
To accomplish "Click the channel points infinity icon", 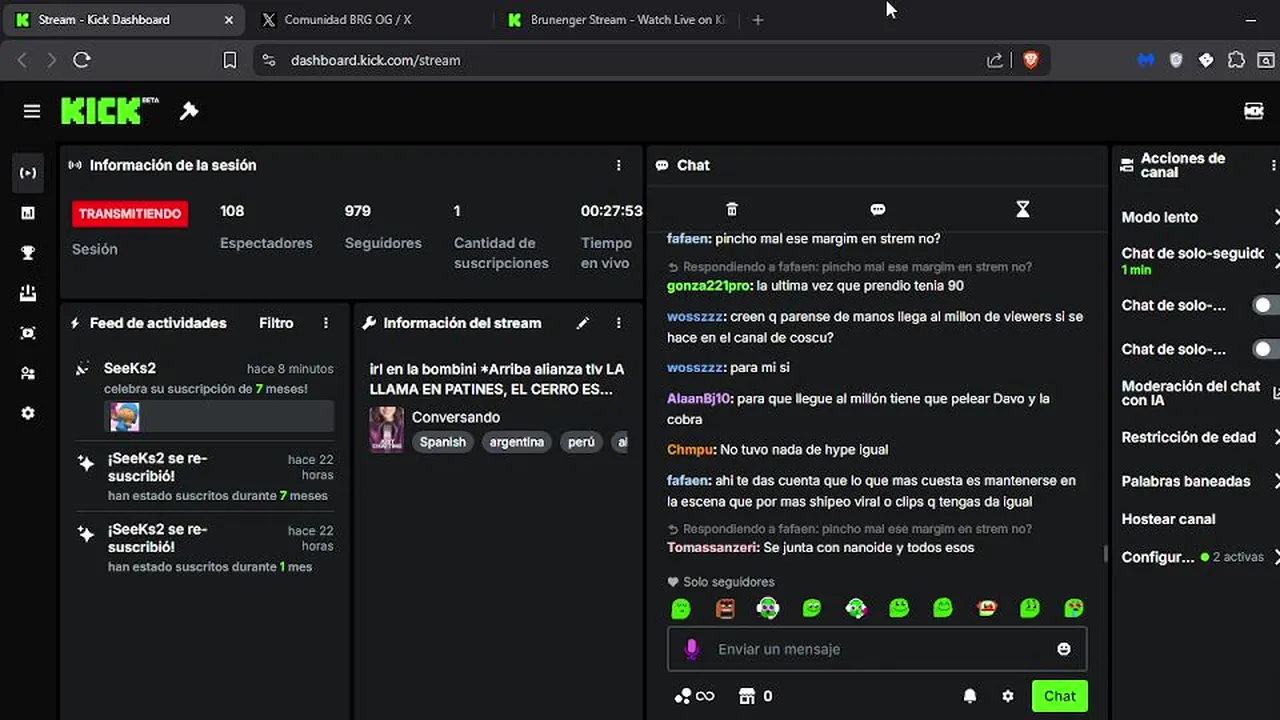I will tap(694, 696).
